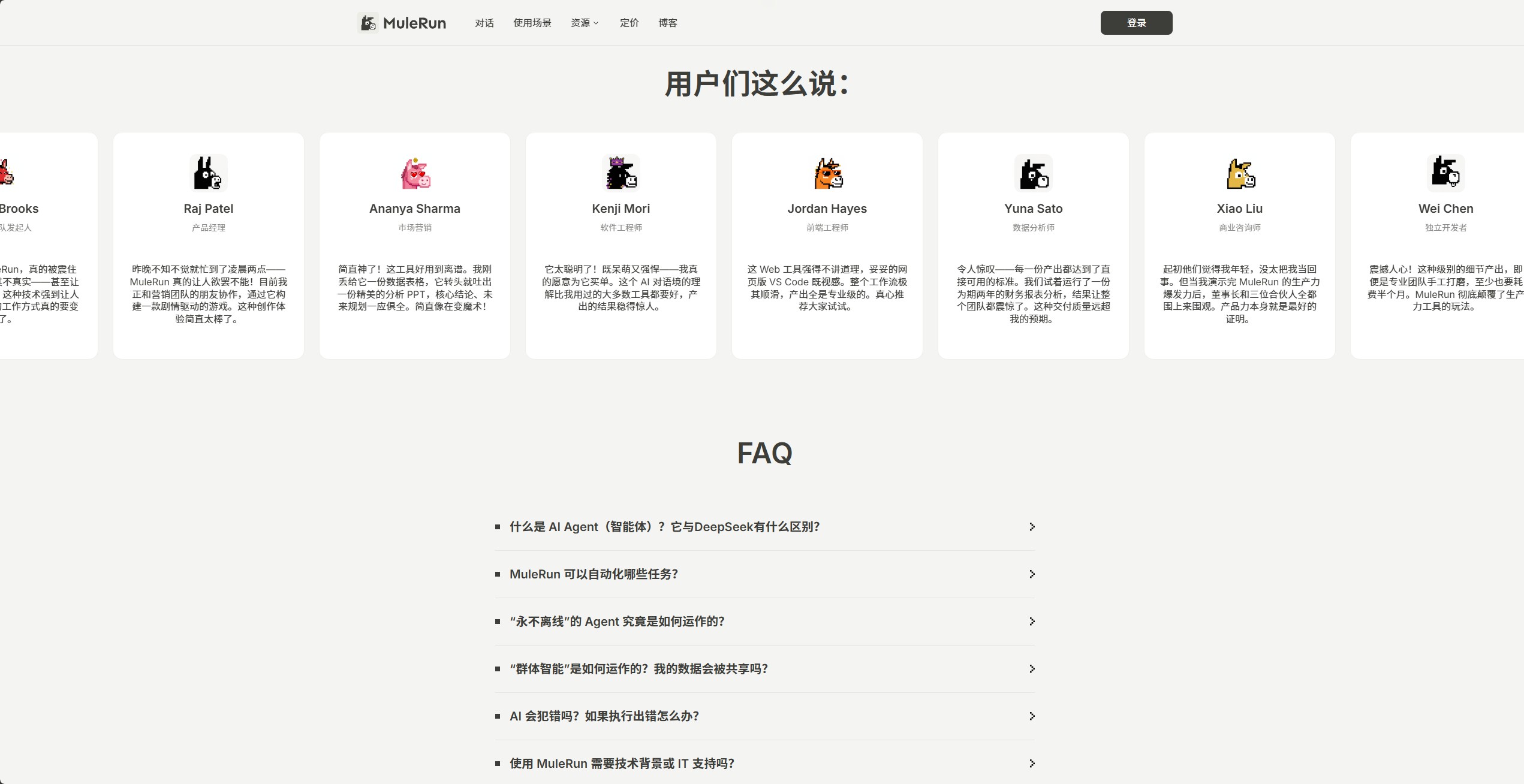This screenshot has height=784, width=1524.
Task: Expand FAQ about '永不离线' Agent
Action: click(x=765, y=622)
